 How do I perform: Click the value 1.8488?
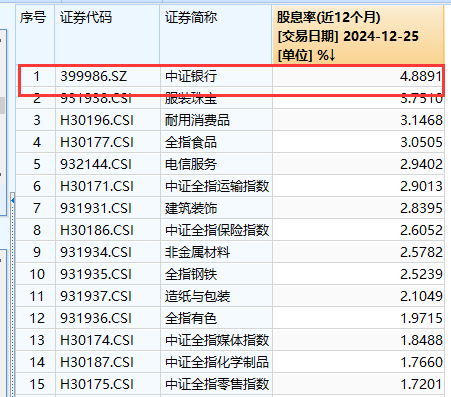(421, 340)
